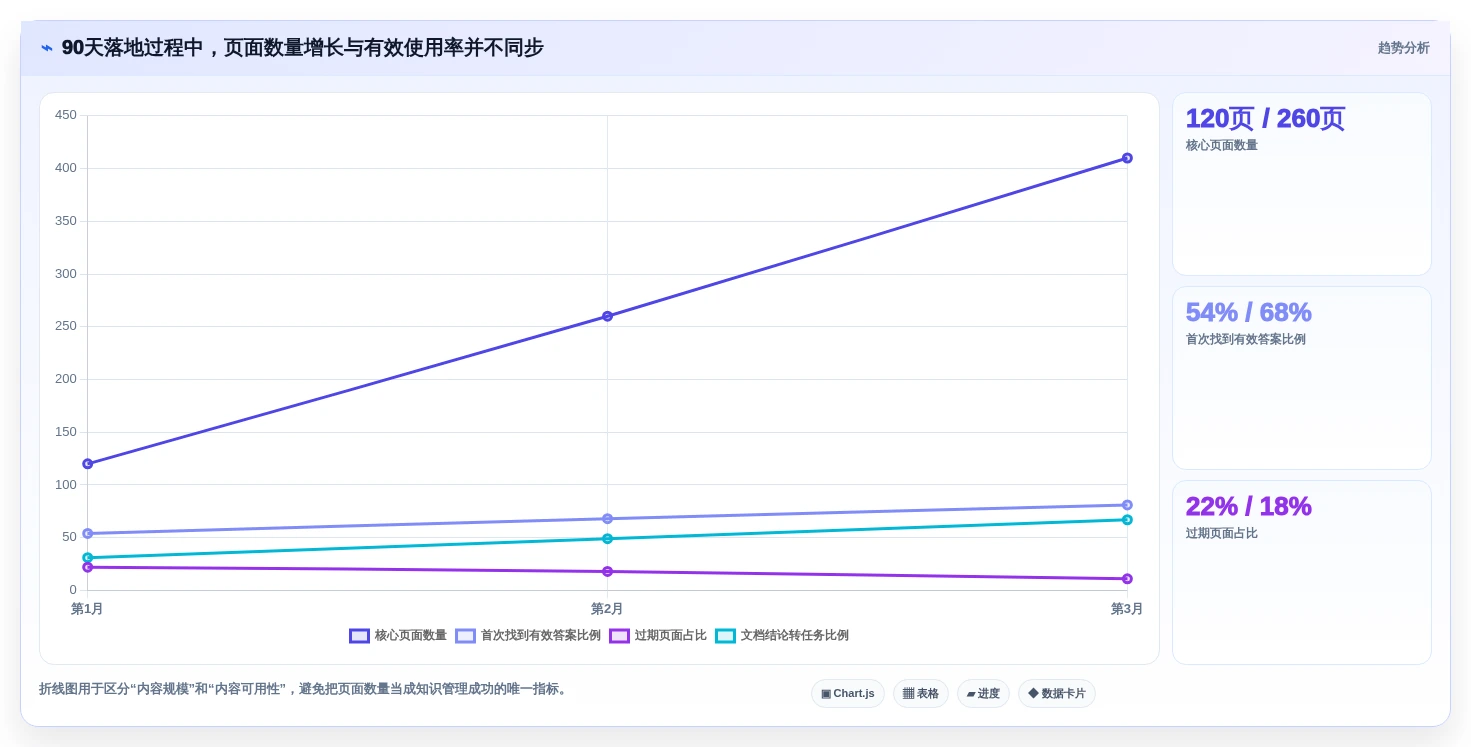The width and height of the screenshot is (1471, 747).
Task: Click 文档结论转任务比例 point at 第2月
Action: coord(607,539)
